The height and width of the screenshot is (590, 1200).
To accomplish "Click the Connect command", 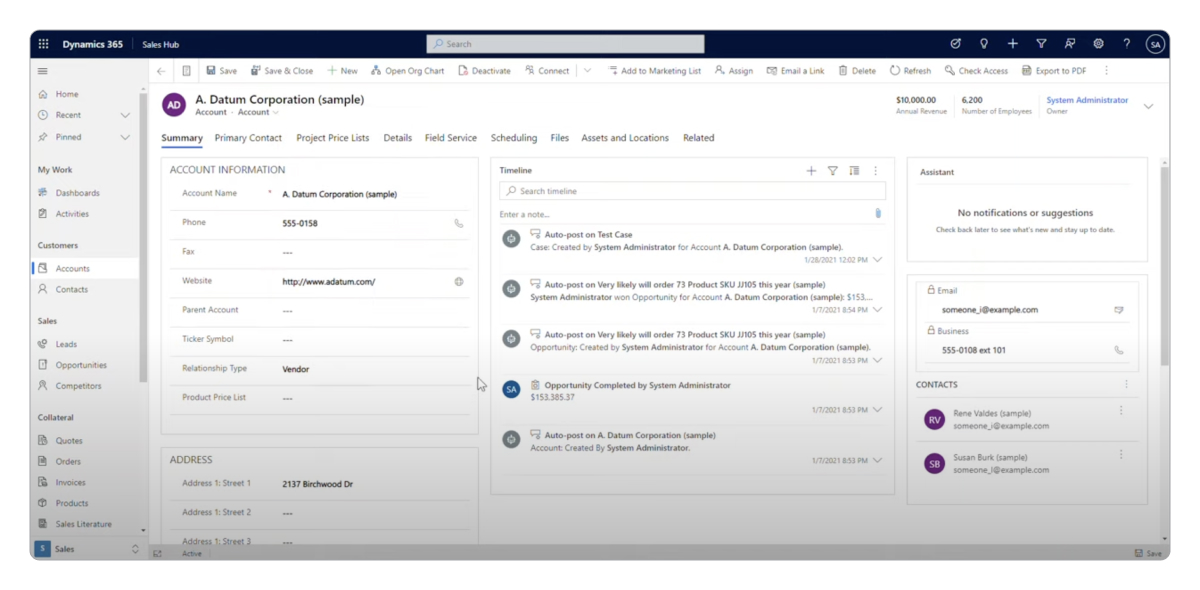I will pos(547,71).
